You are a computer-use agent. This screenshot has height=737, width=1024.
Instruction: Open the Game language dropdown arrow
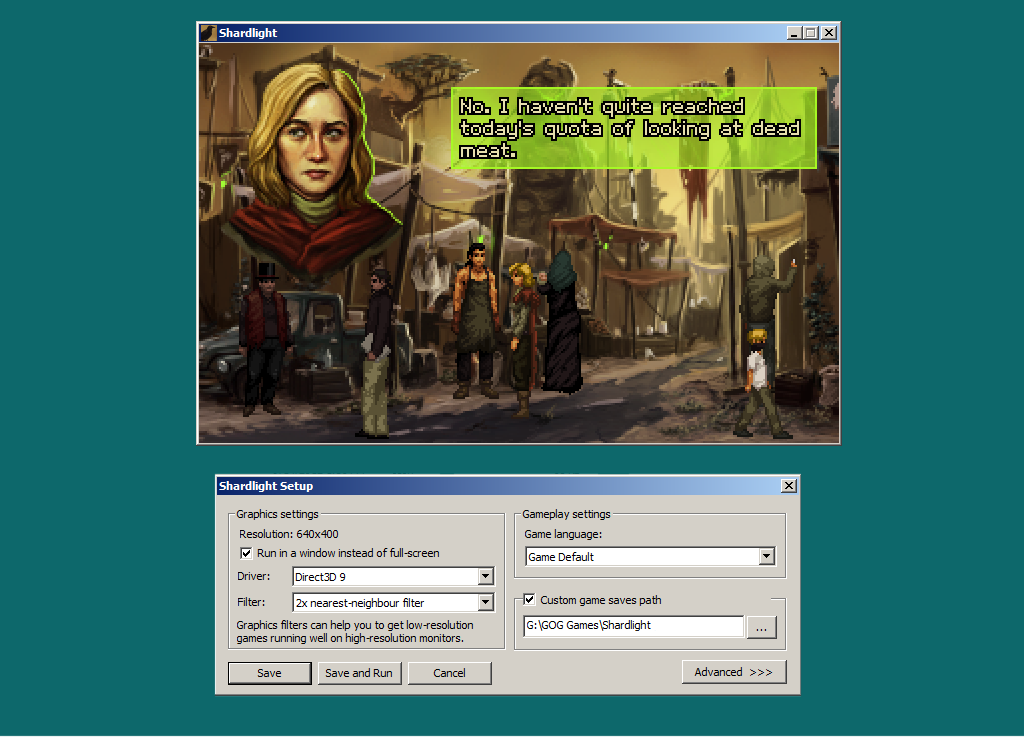(x=767, y=556)
